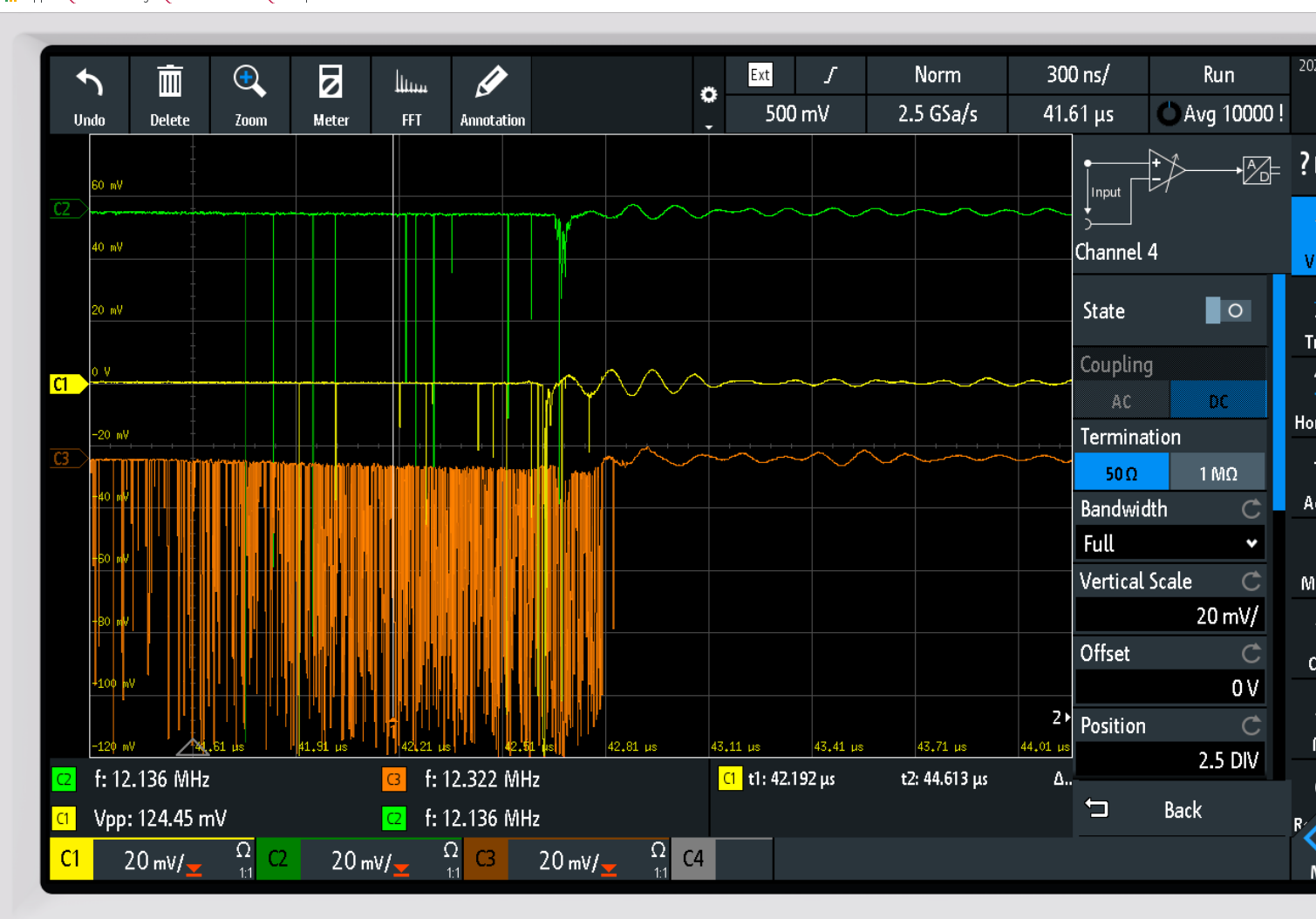This screenshot has height=919, width=1316.
Task: Select 1 MΩ termination
Action: point(1217,473)
